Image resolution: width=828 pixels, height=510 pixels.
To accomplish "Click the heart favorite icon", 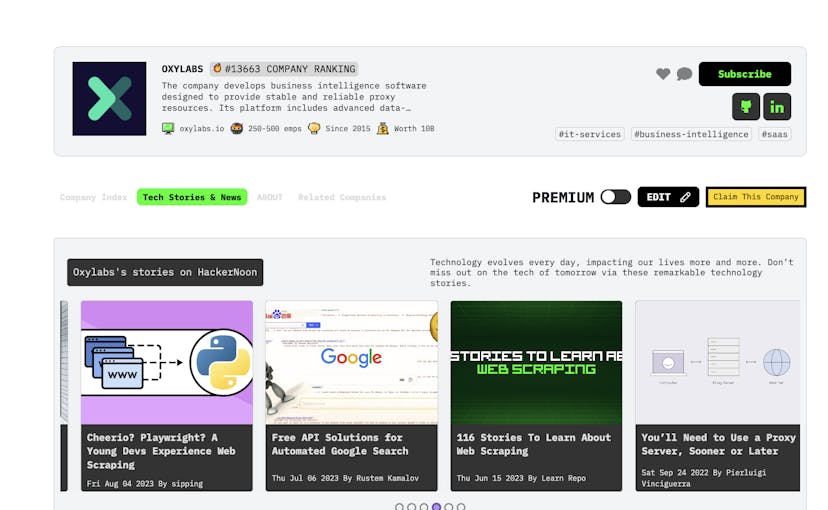I will pyautogui.click(x=663, y=74).
